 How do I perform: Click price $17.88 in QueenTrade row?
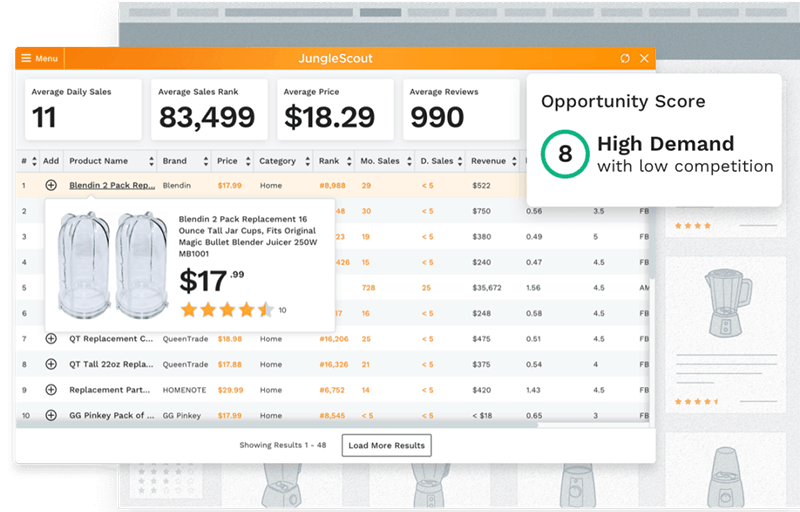[x=229, y=364]
